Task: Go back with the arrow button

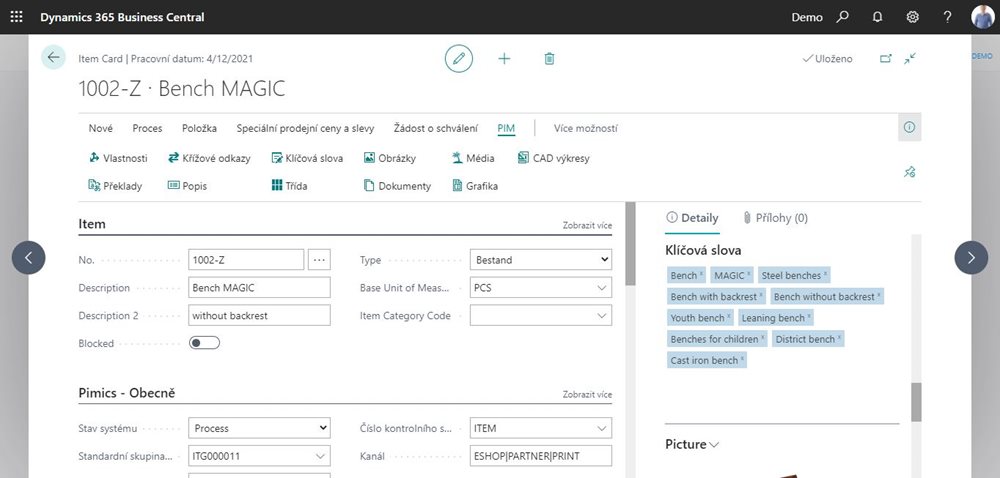Action: tap(54, 57)
